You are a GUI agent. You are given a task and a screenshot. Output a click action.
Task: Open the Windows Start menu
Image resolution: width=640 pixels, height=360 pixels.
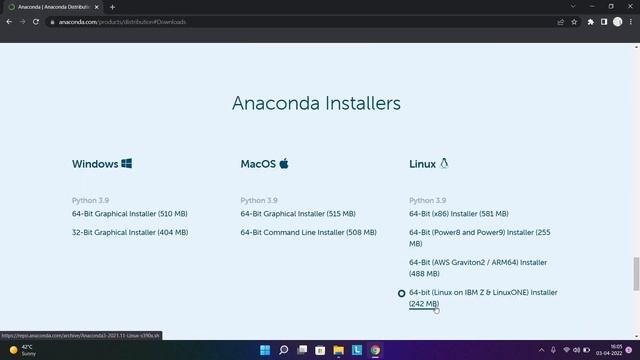(265, 350)
